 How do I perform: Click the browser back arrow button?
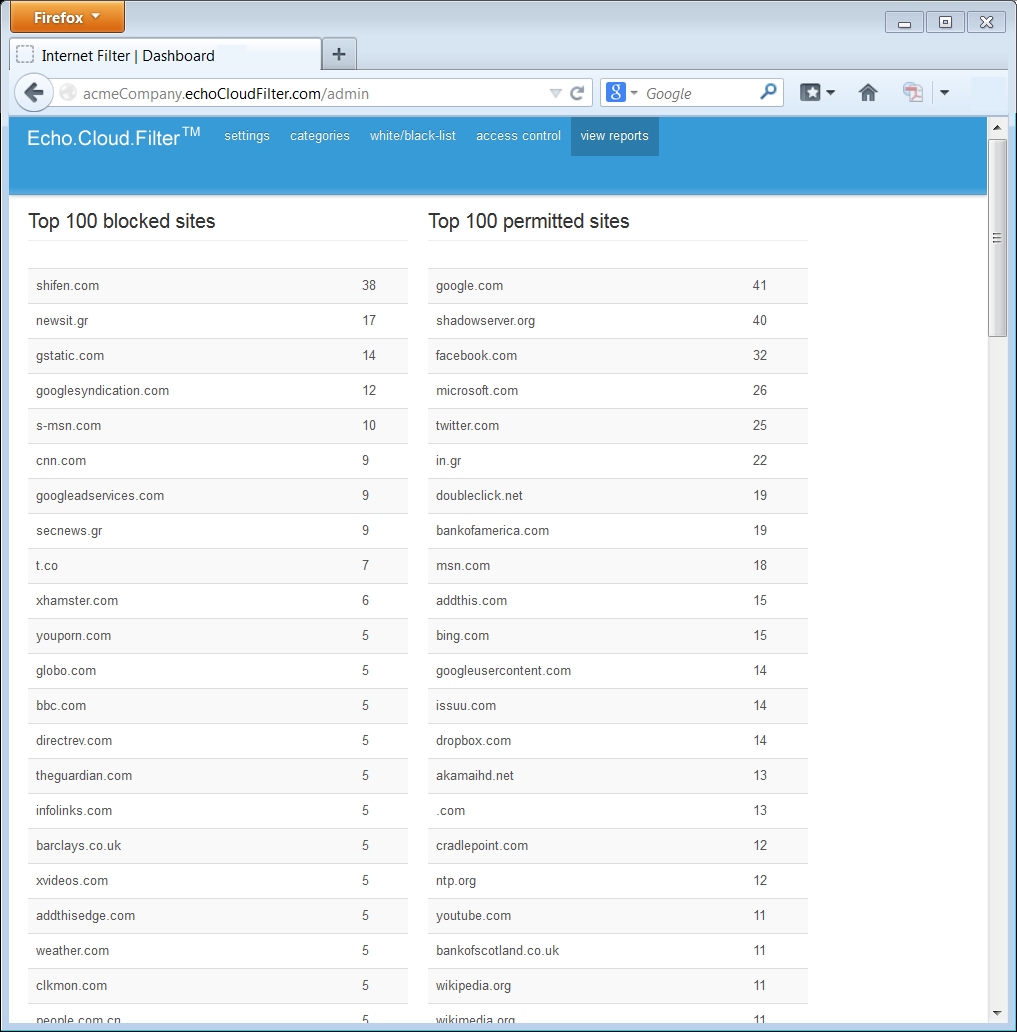pyautogui.click(x=34, y=93)
